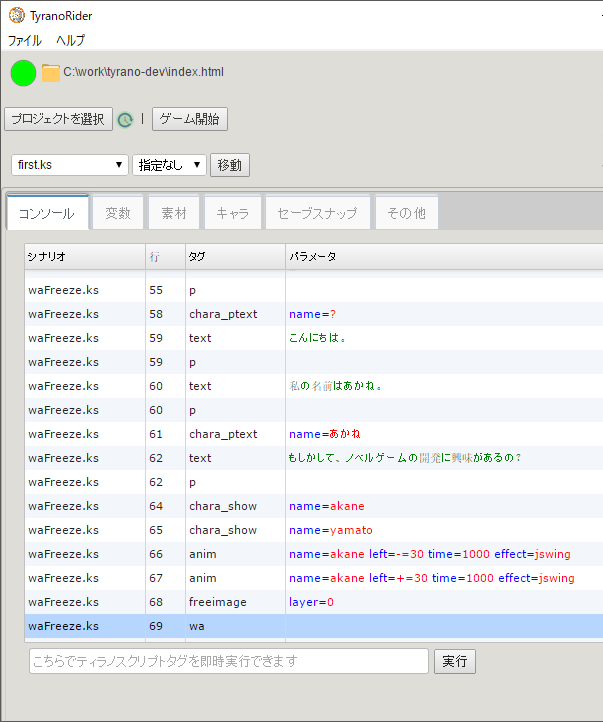603x722 pixels.
Task: Click the text tag on line 60
Action: coord(200,386)
